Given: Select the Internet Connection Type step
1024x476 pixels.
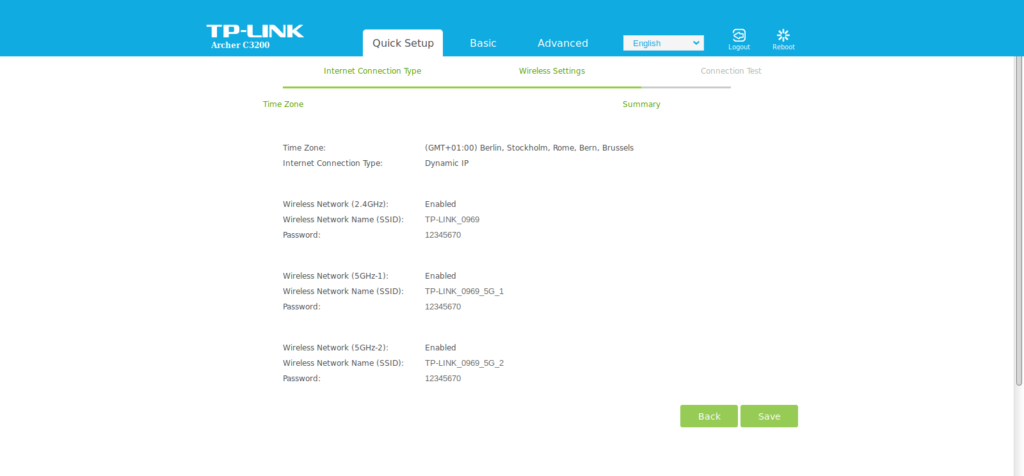Looking at the screenshot, I should click(372, 71).
